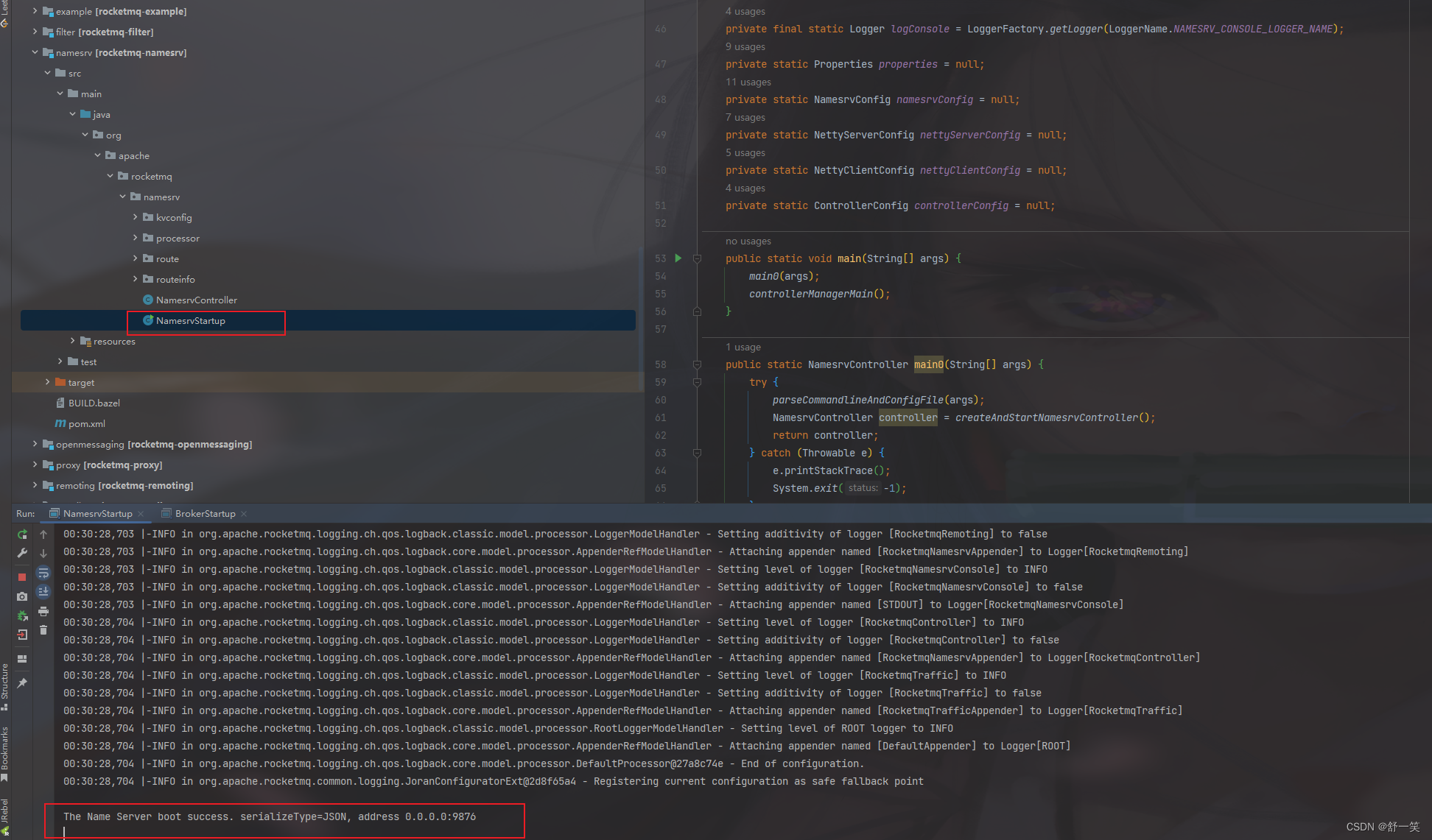Viewport: 1432px width, 840px height.
Task: Select the NamesrvStartup run tab
Action: (97, 513)
